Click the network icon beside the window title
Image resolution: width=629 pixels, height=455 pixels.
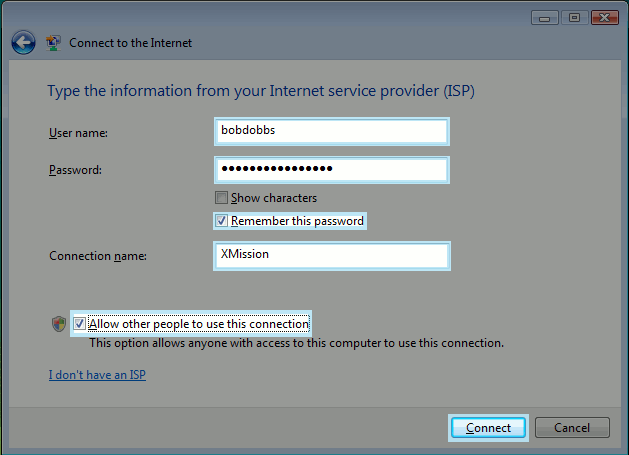tap(53, 43)
